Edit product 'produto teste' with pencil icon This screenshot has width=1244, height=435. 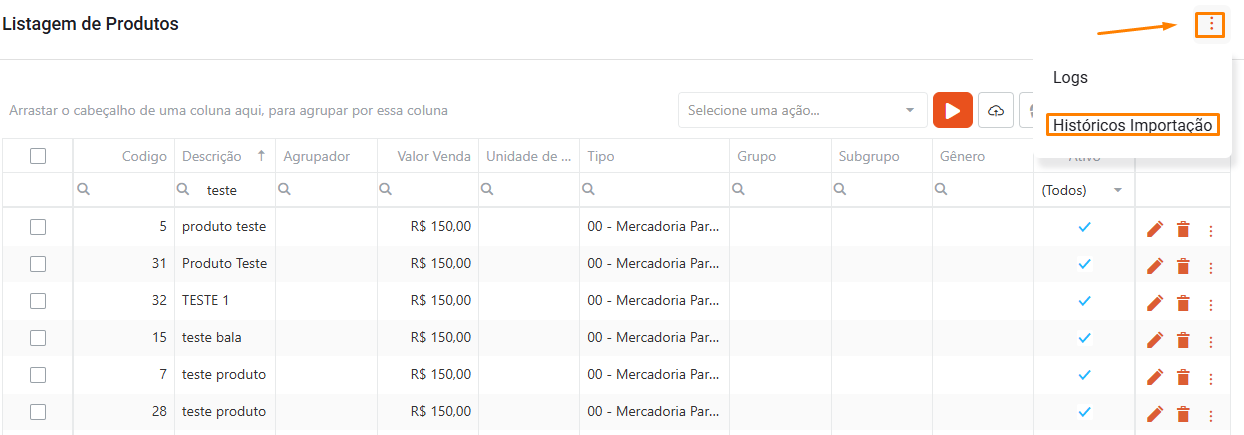click(x=1155, y=230)
